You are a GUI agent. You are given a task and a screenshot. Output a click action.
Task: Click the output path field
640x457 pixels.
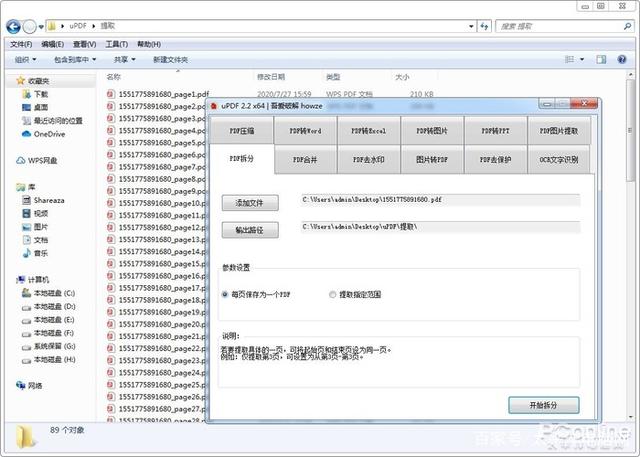[440, 227]
